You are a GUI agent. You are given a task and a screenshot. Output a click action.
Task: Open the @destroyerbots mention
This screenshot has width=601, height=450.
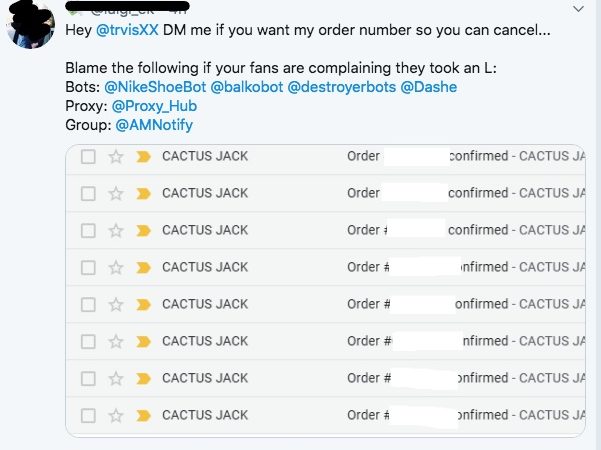coord(341,88)
